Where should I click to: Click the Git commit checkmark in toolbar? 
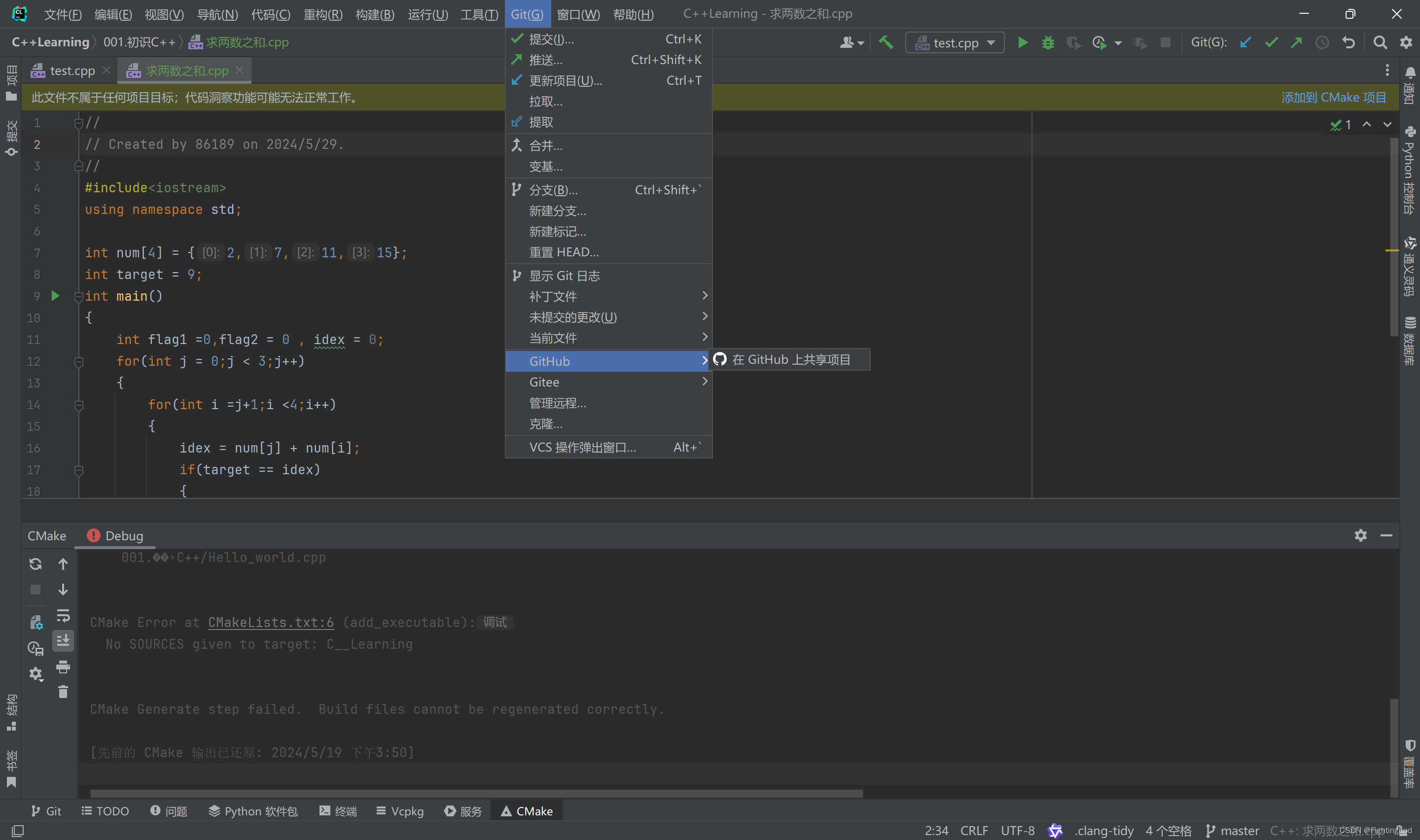pos(1271,42)
